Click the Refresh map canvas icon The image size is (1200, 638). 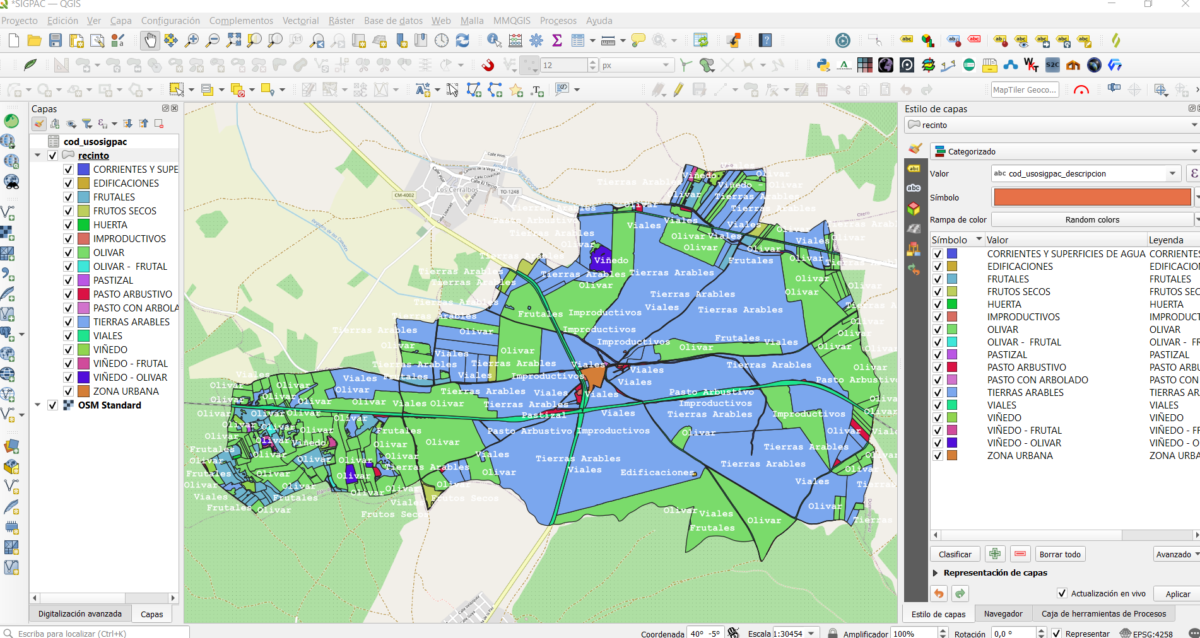point(462,41)
